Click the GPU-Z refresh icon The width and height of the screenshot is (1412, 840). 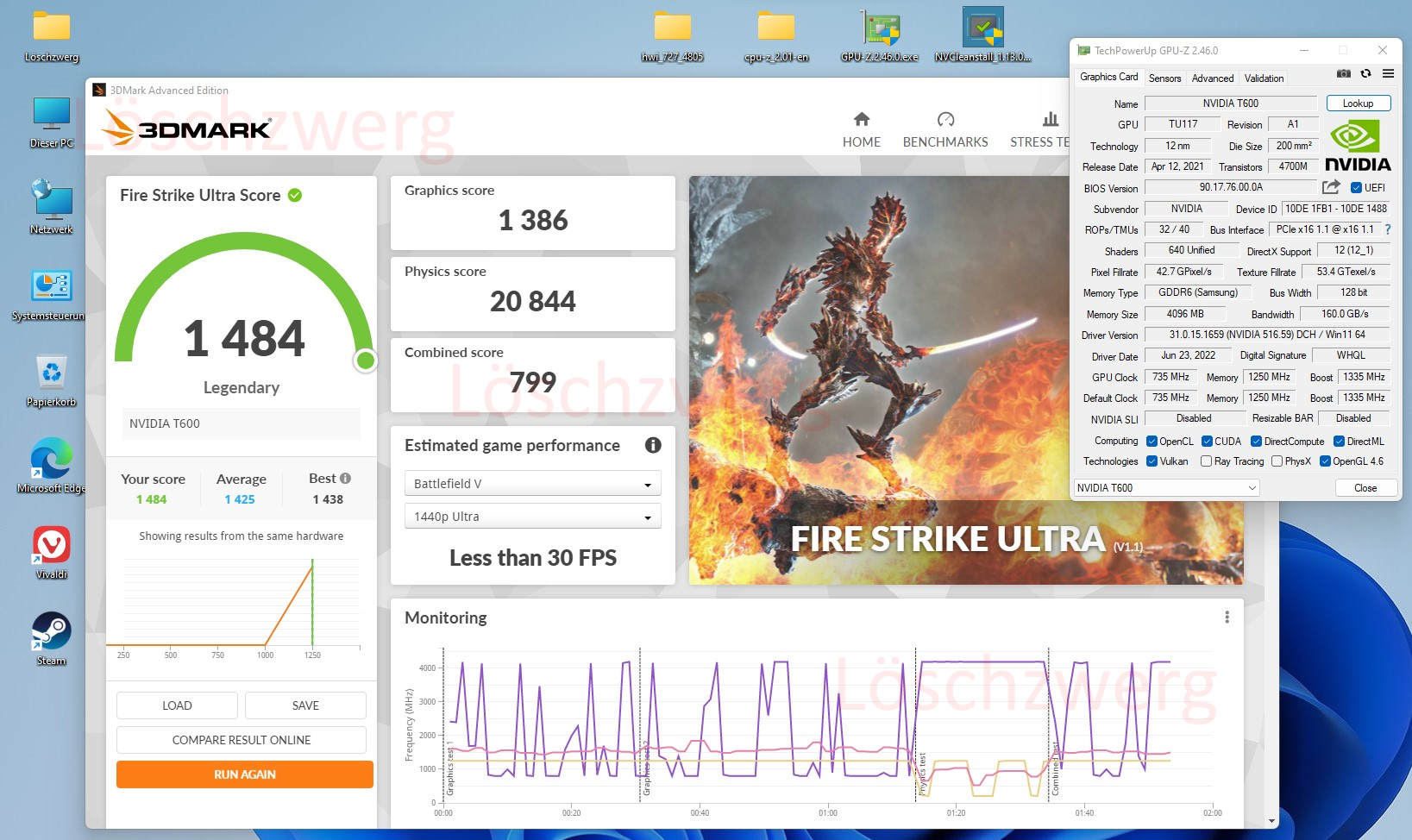pos(1365,74)
